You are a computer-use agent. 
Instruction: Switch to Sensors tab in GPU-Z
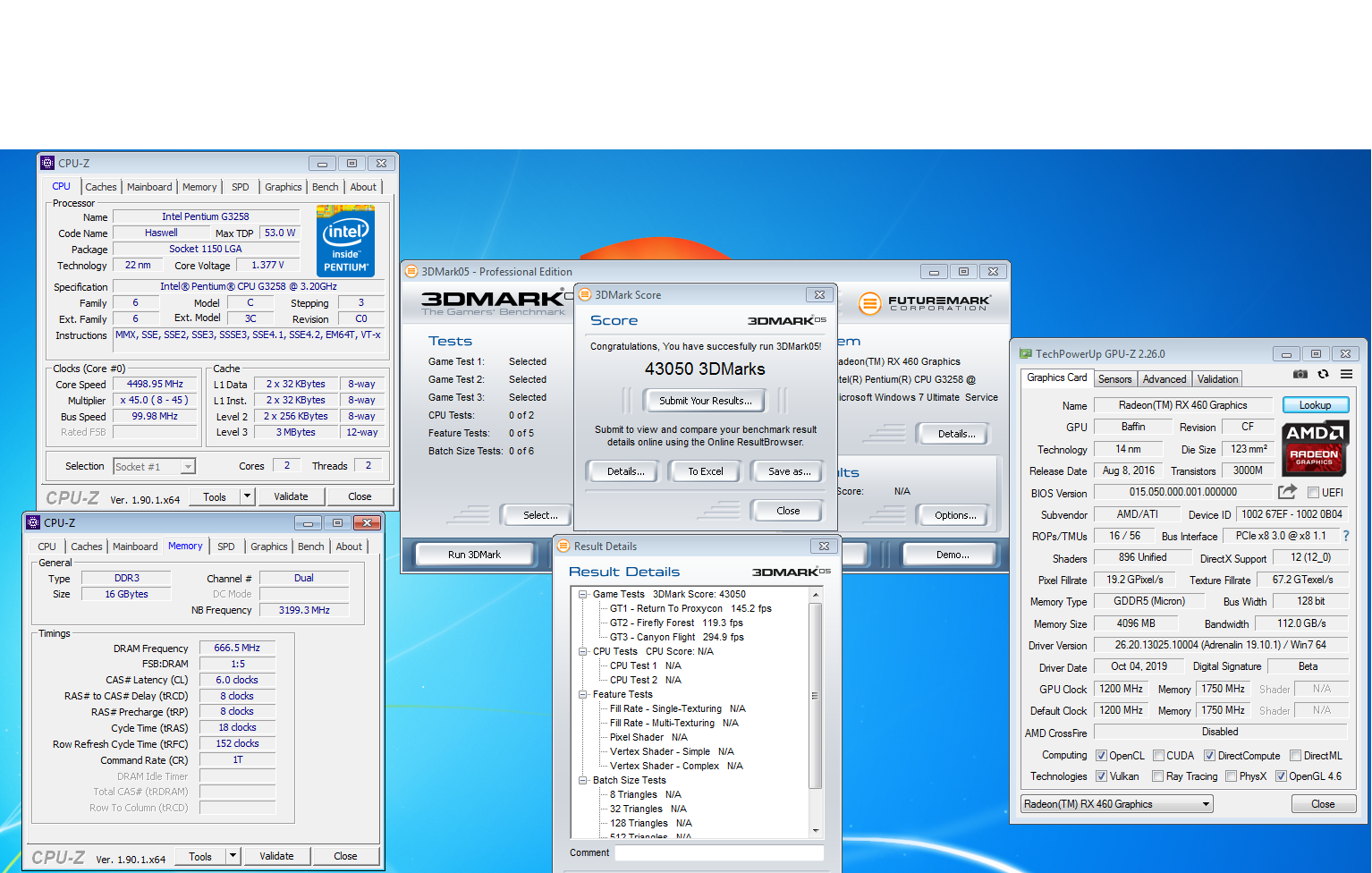click(1114, 379)
